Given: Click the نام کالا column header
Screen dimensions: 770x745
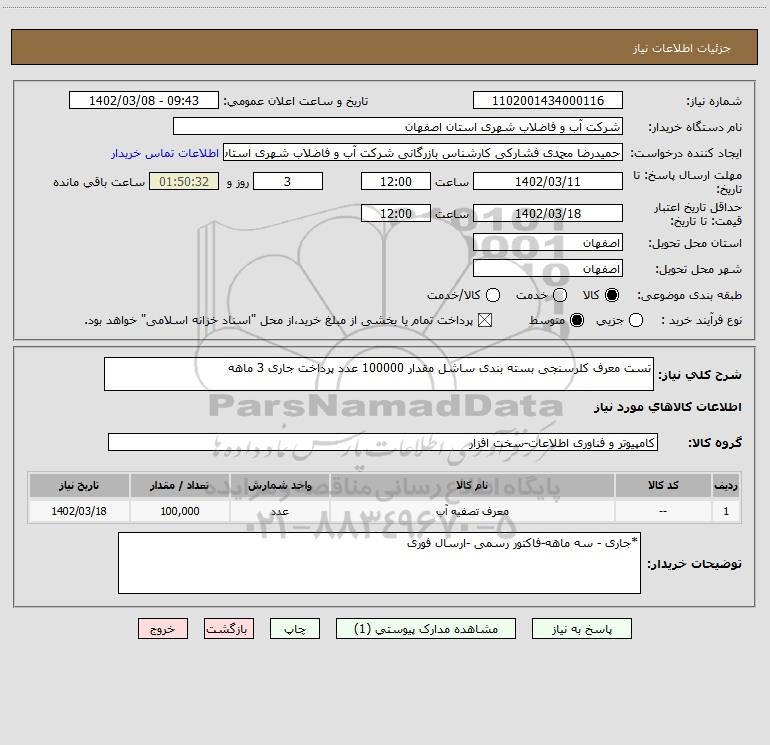Looking at the screenshot, I should pos(472,485).
